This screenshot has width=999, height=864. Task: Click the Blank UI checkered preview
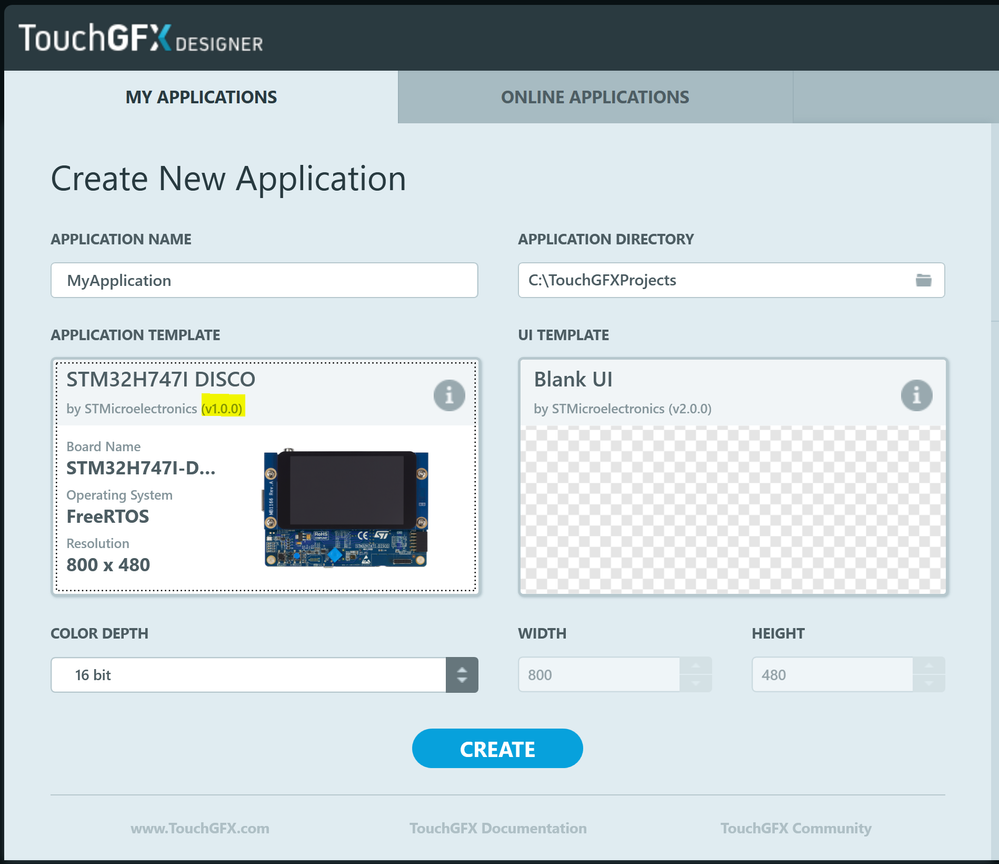tap(733, 510)
